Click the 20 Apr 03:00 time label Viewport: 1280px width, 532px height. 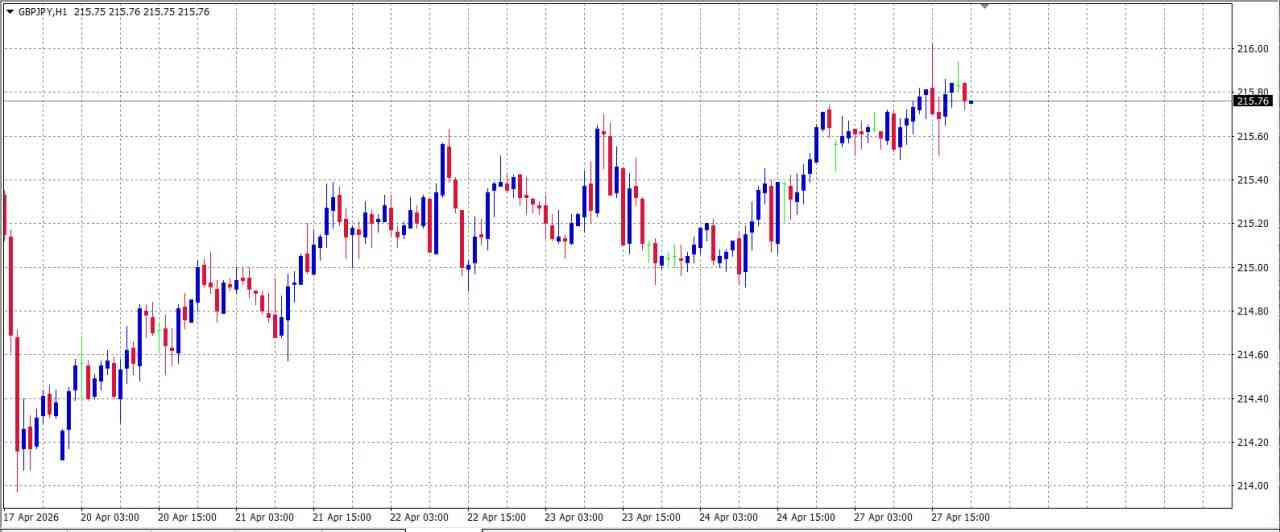pyautogui.click(x=110, y=518)
